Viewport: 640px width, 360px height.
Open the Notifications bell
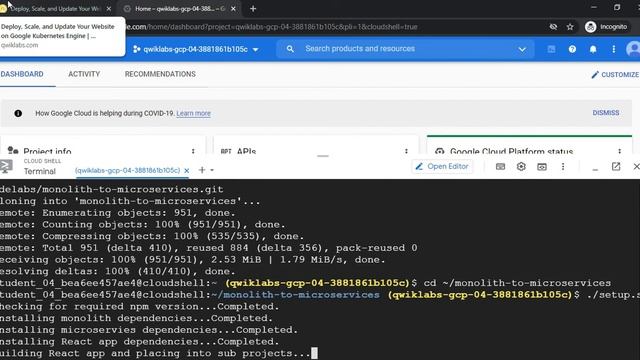point(593,49)
